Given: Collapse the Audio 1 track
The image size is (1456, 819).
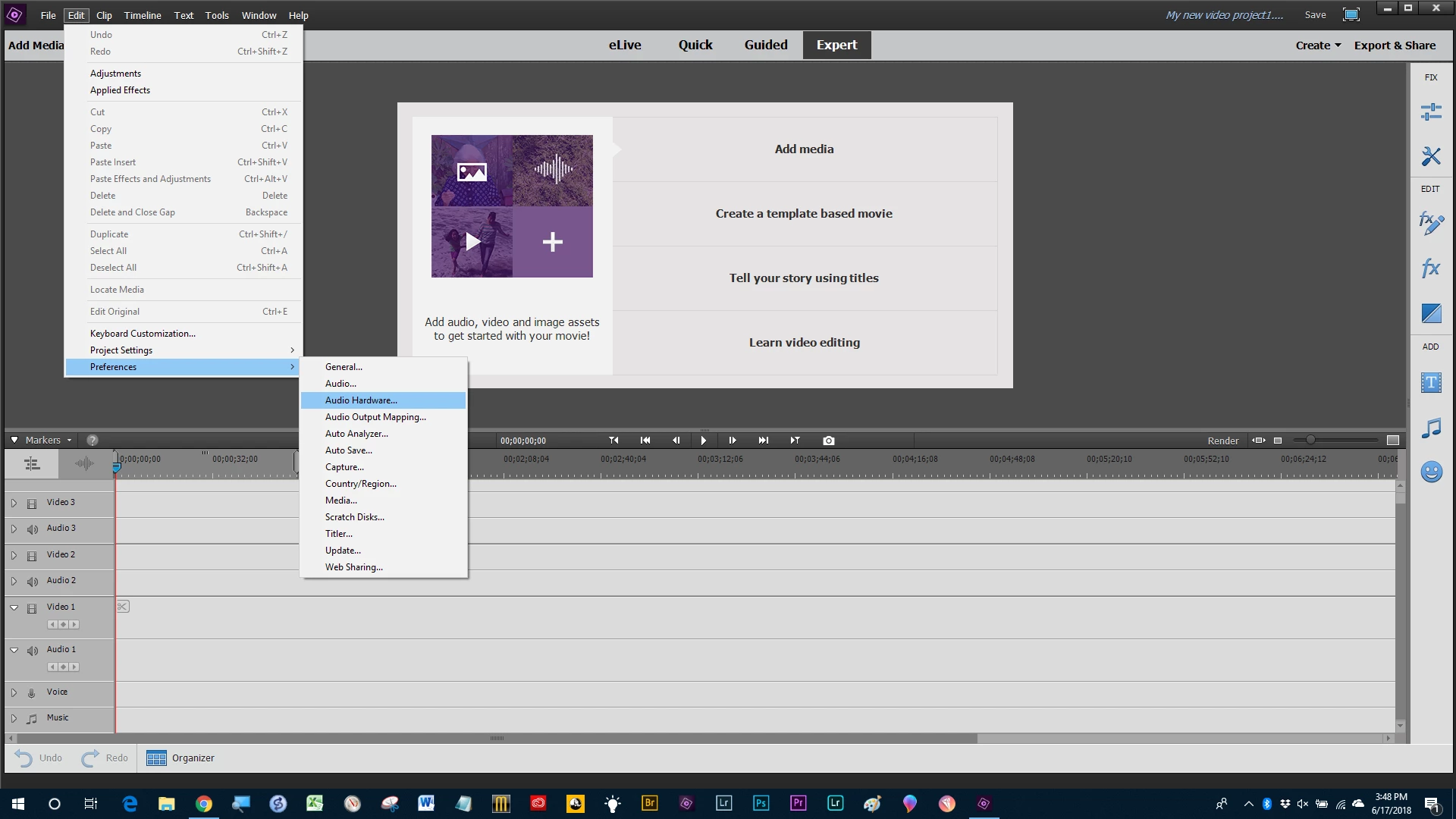Looking at the screenshot, I should 14,650.
